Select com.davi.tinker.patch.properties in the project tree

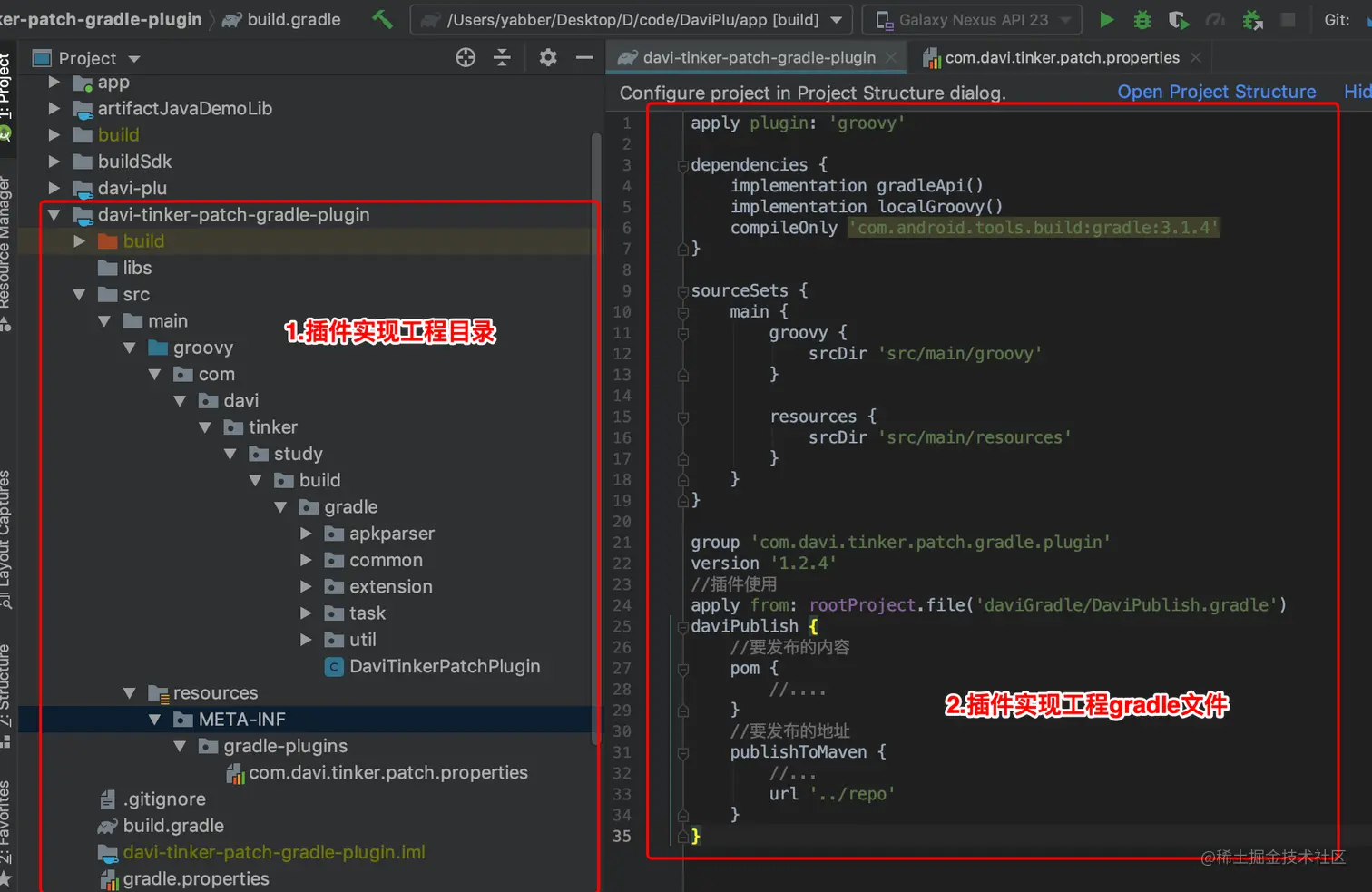388,773
